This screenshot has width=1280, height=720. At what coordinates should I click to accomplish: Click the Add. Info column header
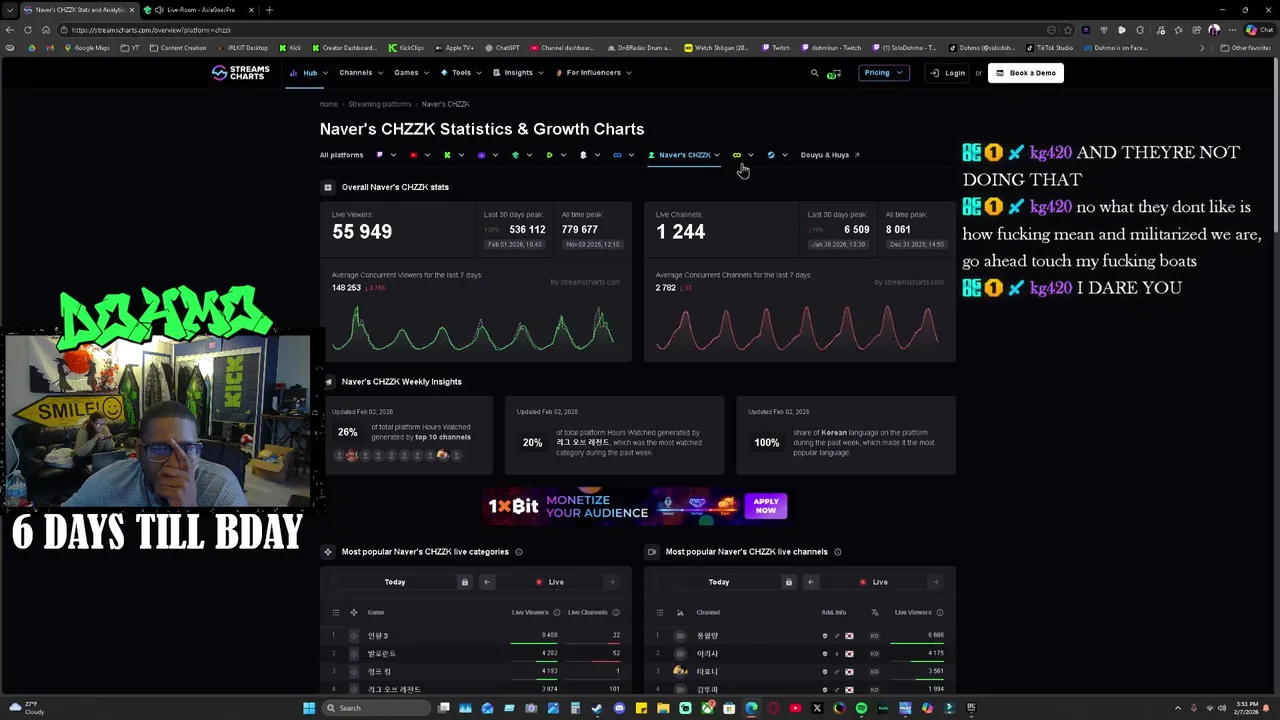[834, 612]
